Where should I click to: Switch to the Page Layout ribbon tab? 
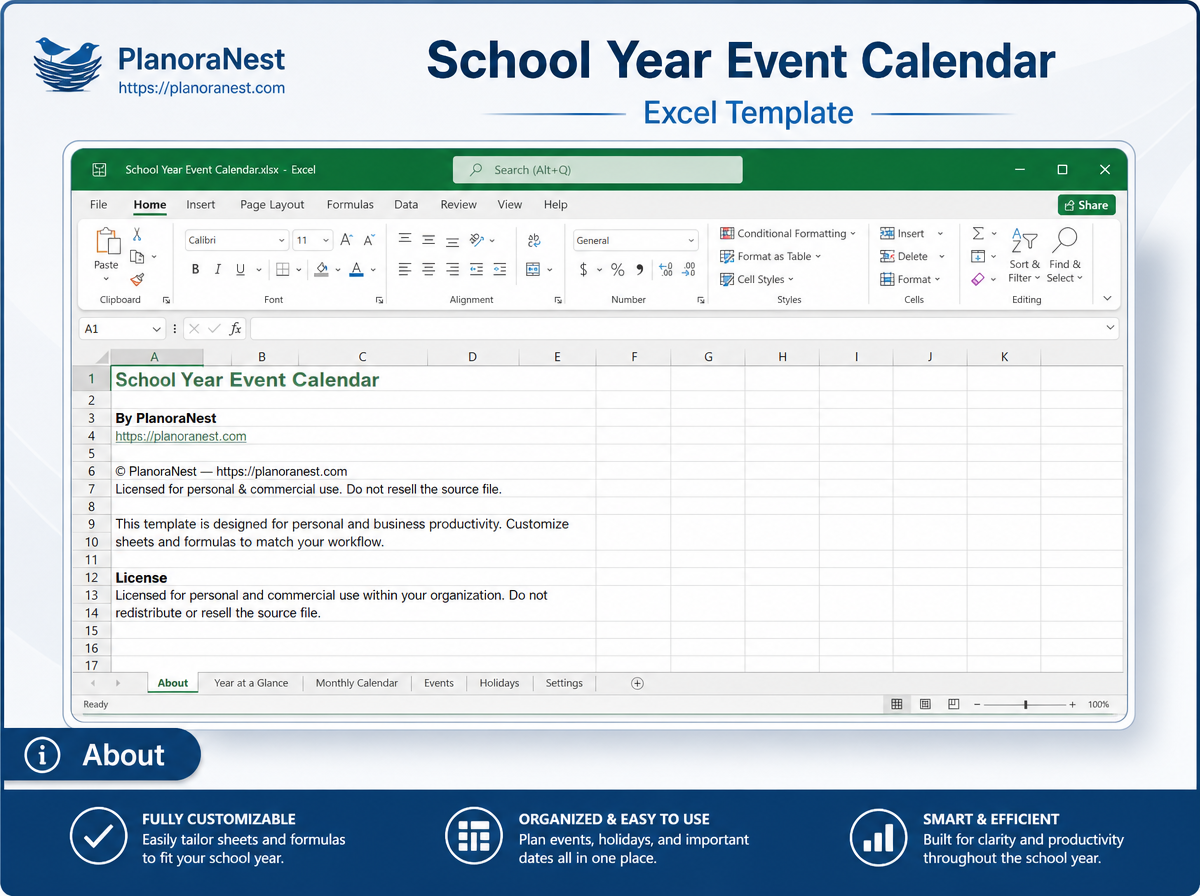pyautogui.click(x=272, y=205)
